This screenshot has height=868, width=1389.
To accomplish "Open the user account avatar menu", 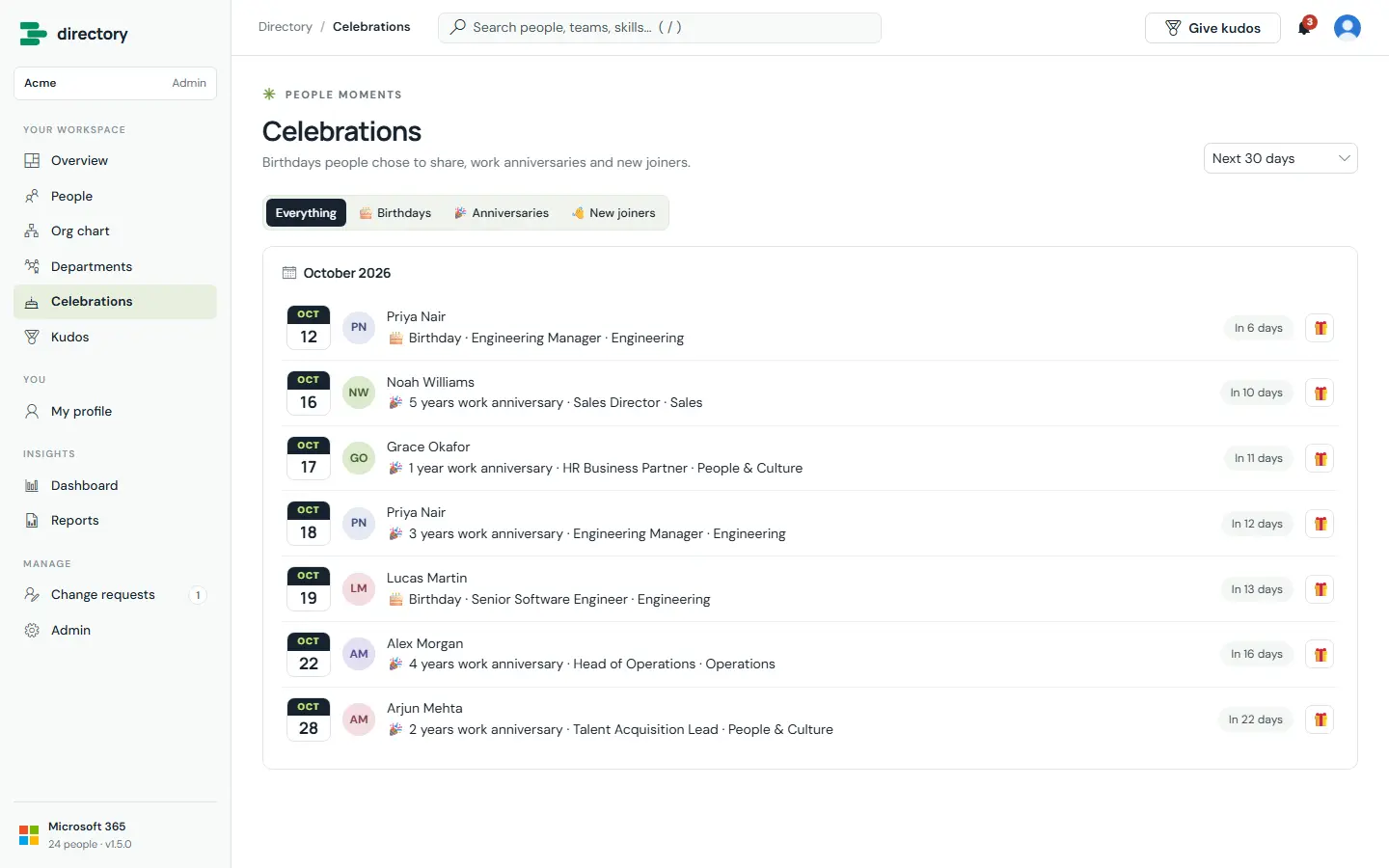I will click(1348, 27).
